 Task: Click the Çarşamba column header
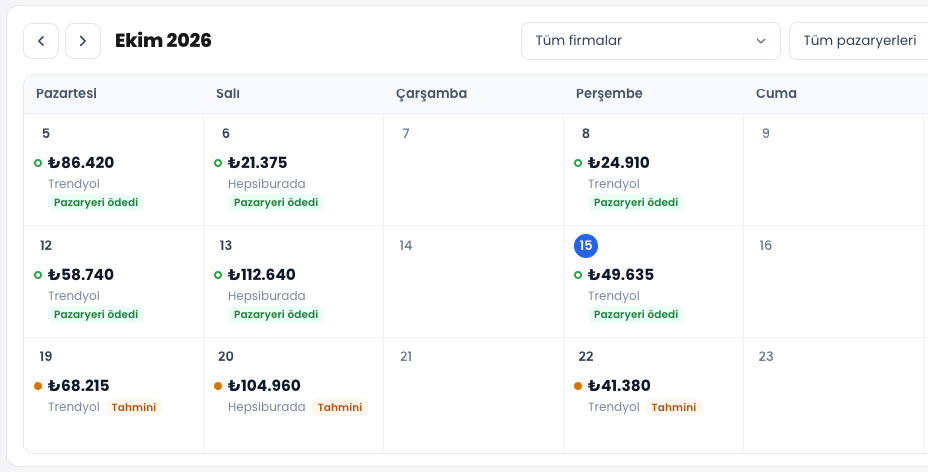point(431,93)
